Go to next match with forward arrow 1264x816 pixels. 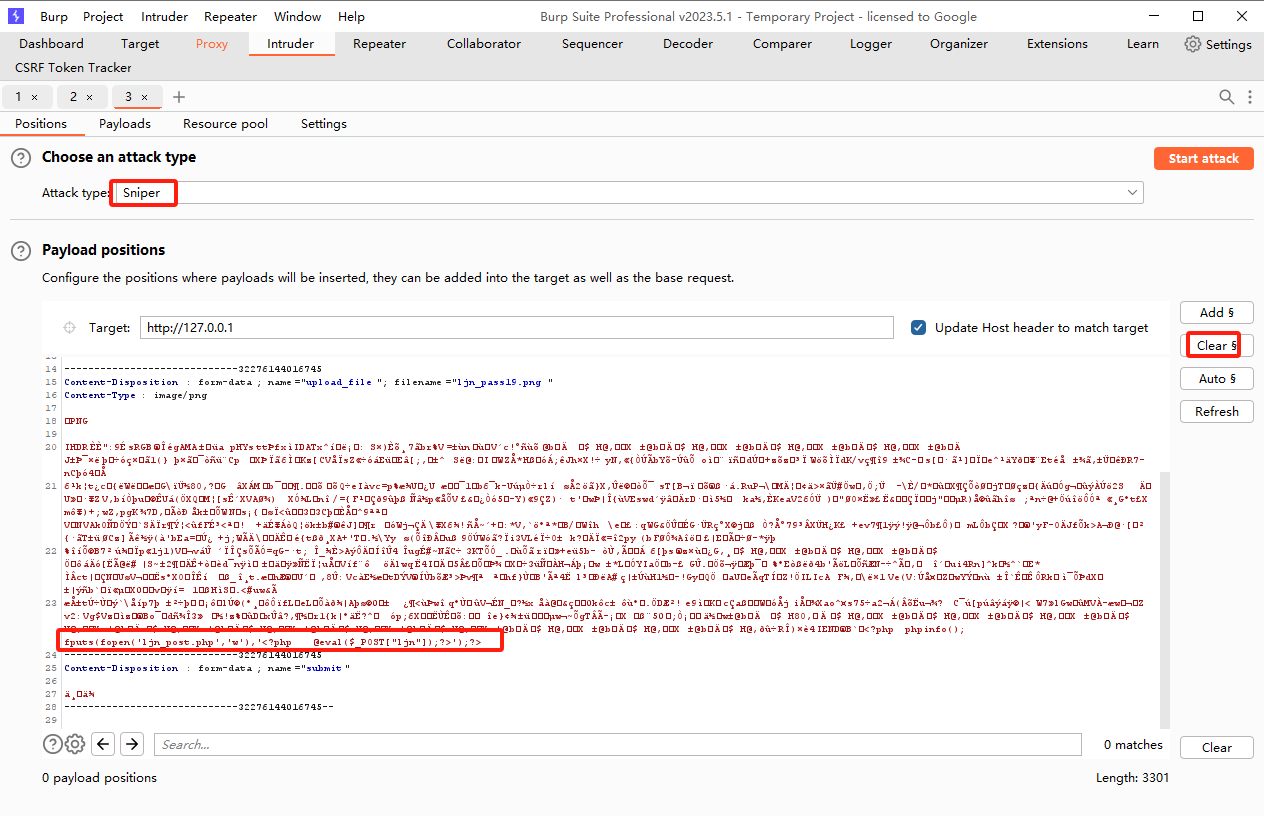(132, 744)
